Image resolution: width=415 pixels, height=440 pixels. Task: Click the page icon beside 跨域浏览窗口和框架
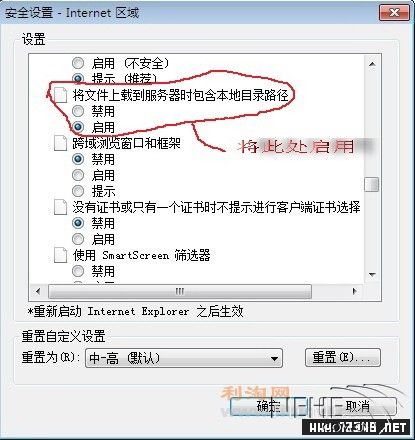tap(61, 143)
